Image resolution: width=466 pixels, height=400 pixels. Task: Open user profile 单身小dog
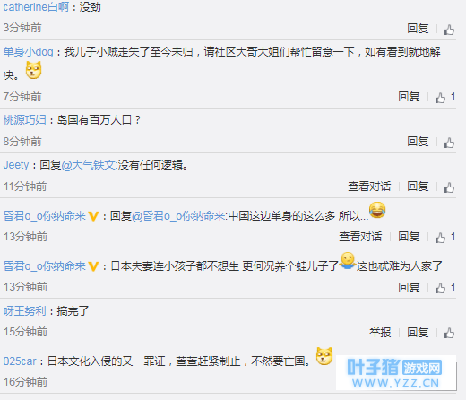point(28,52)
